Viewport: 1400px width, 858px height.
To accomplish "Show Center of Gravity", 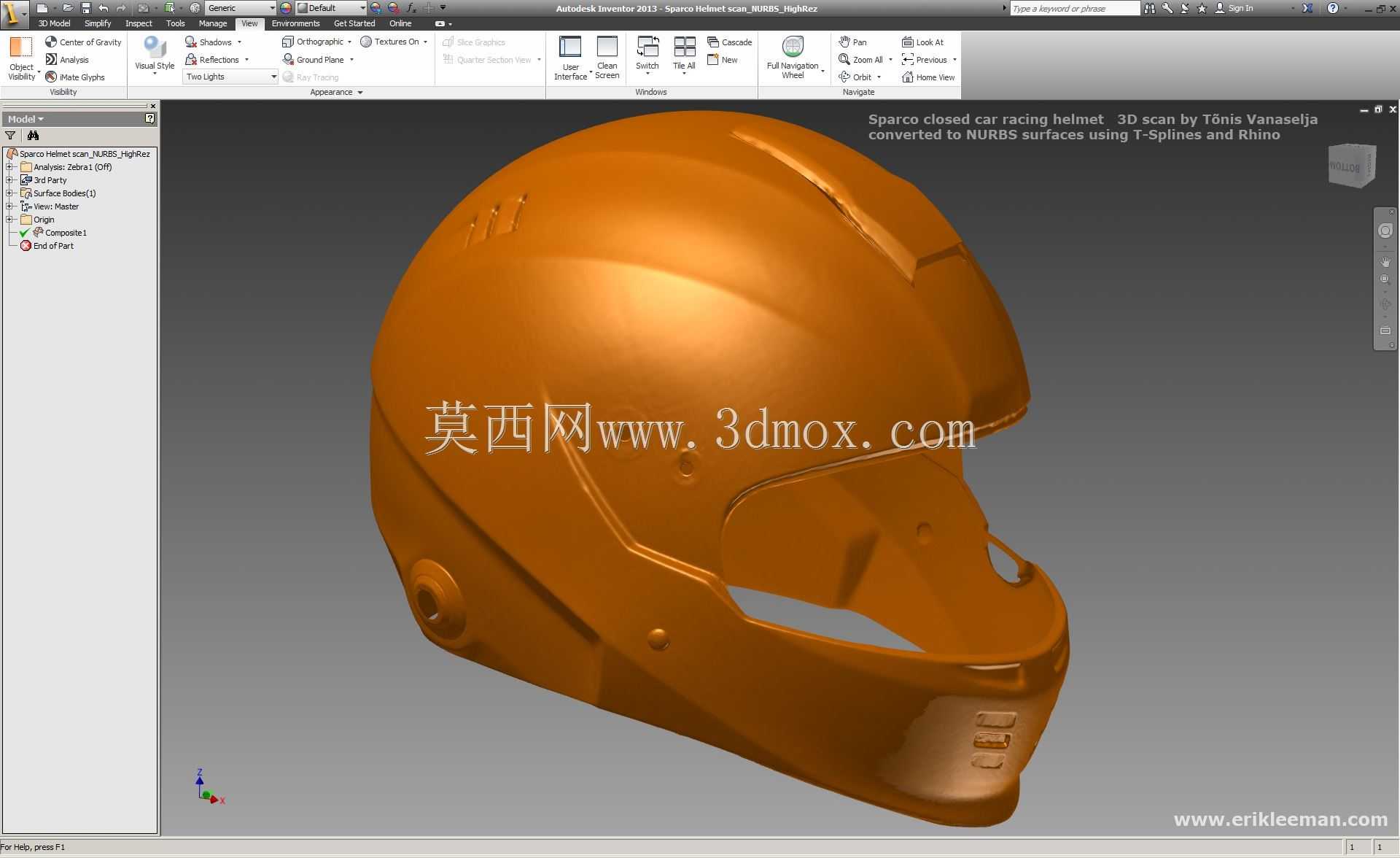I will click(x=83, y=42).
